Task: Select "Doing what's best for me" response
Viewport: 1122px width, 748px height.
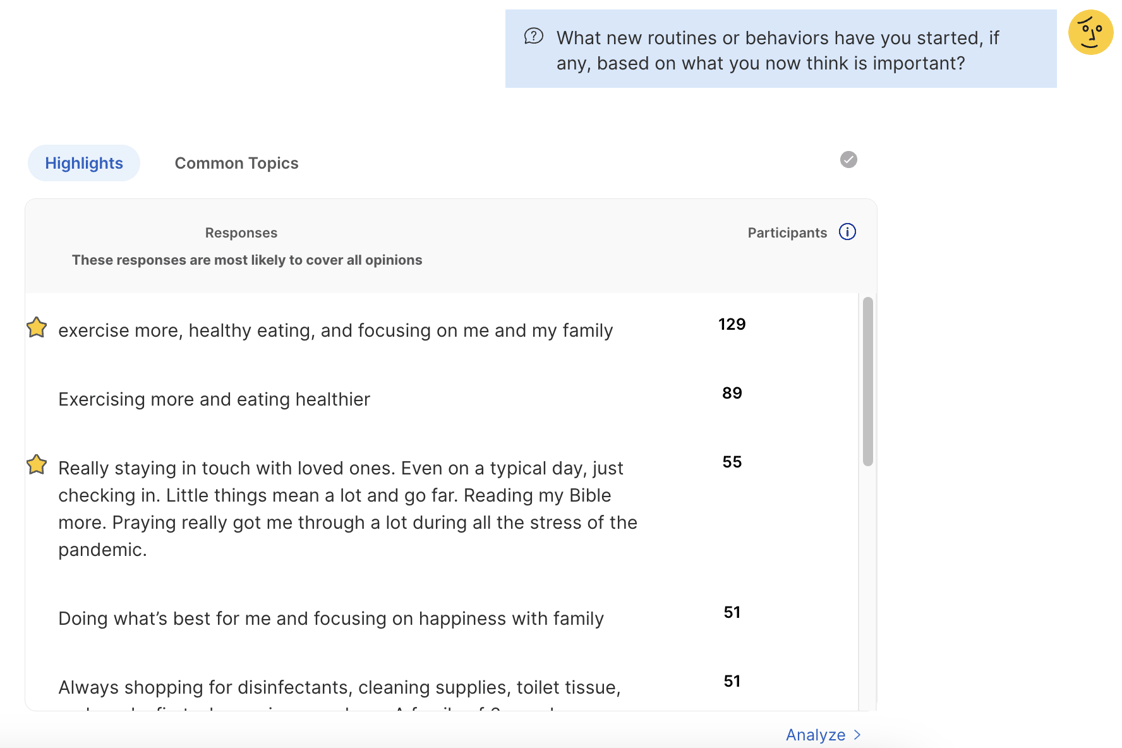Action: pos(331,618)
